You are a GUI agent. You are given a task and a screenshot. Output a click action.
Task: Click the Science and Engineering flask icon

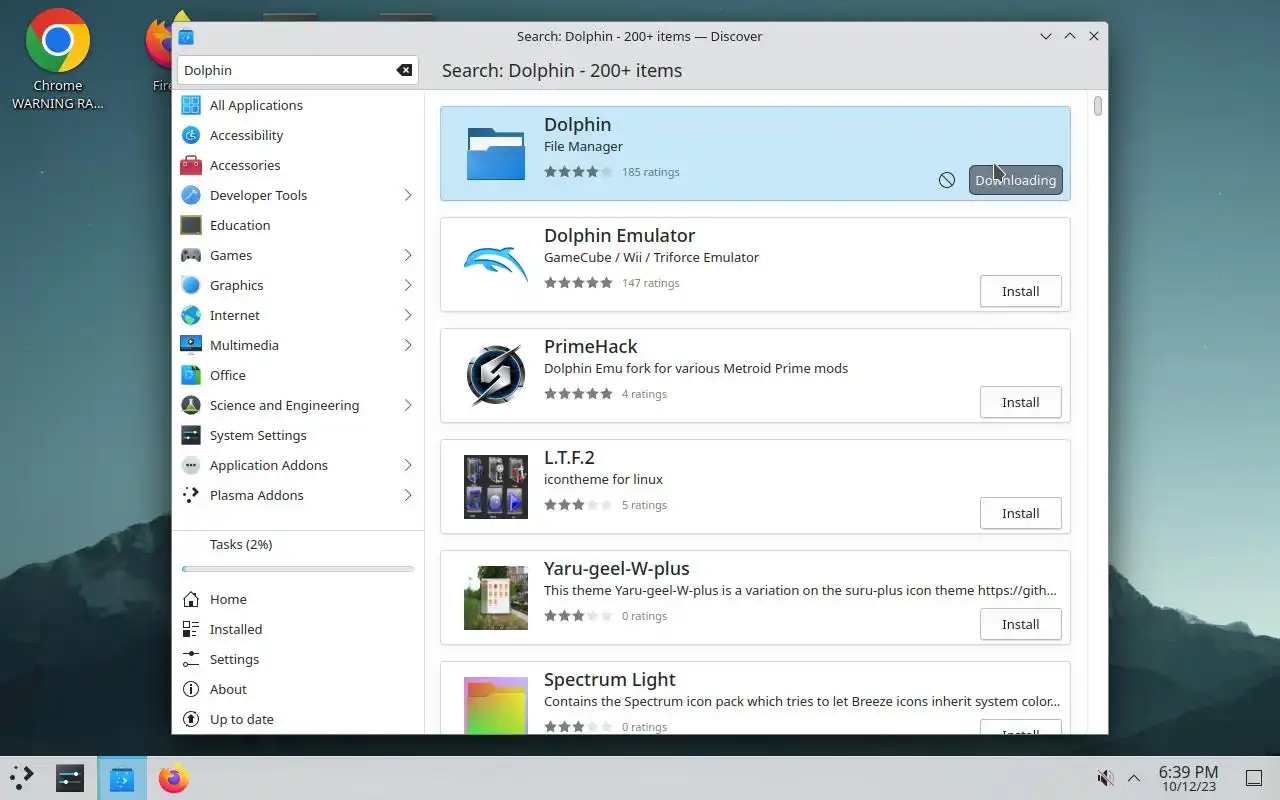191,405
